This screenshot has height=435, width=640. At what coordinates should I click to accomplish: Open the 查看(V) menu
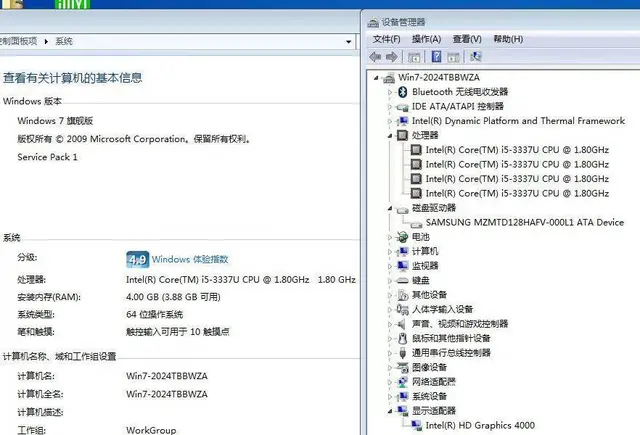click(x=467, y=39)
